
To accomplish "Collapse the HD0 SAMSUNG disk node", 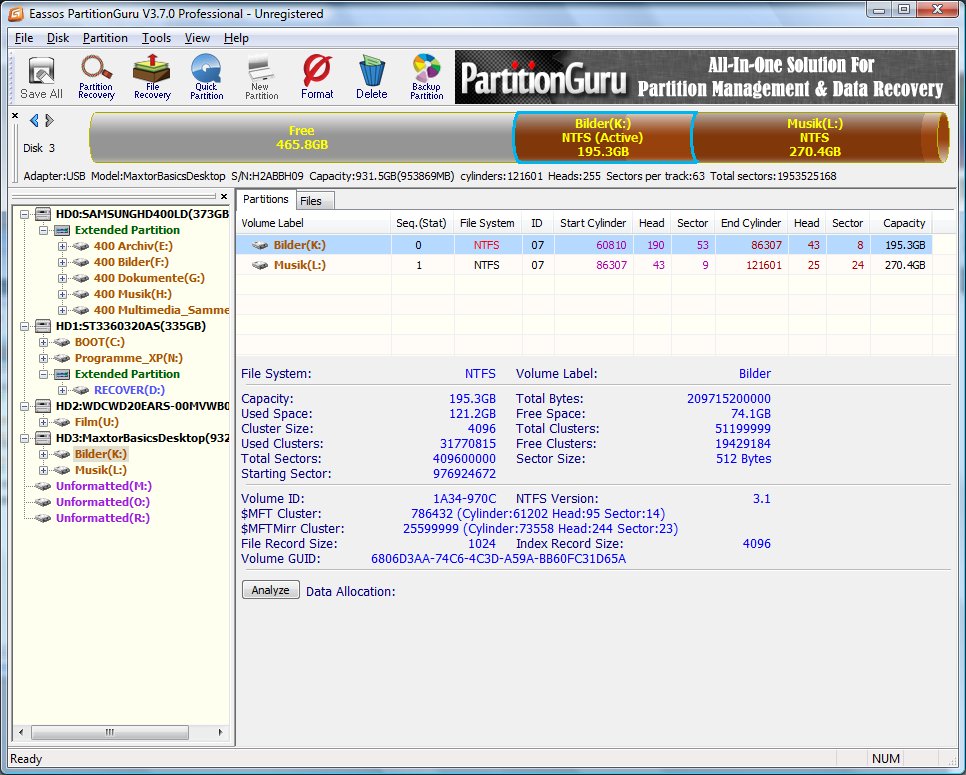I will 25,214.
